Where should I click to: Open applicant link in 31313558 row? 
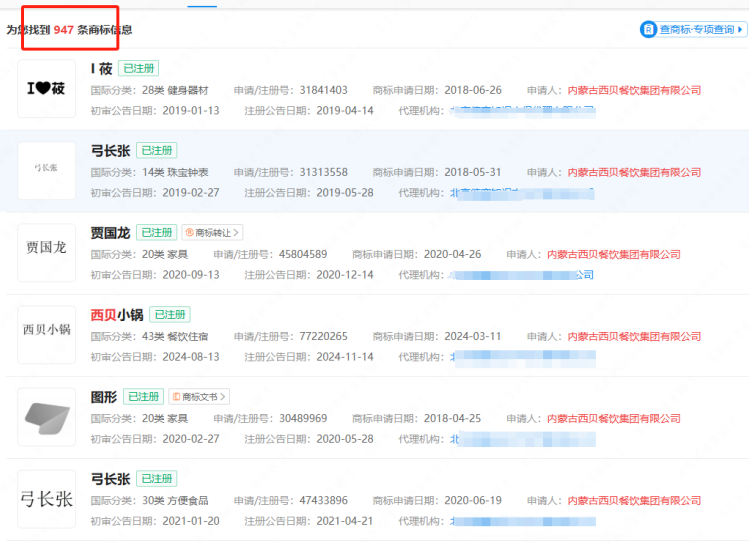634,172
